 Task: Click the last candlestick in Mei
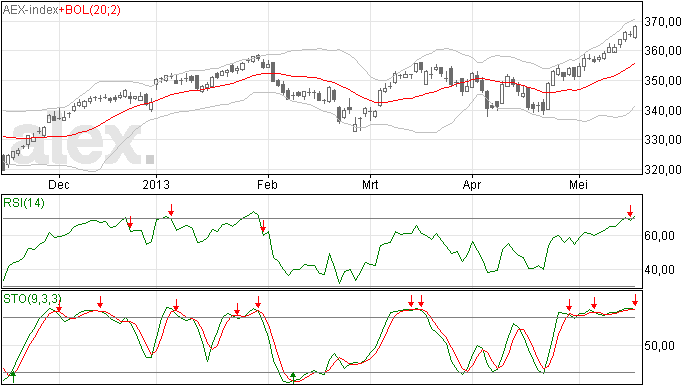[635, 32]
